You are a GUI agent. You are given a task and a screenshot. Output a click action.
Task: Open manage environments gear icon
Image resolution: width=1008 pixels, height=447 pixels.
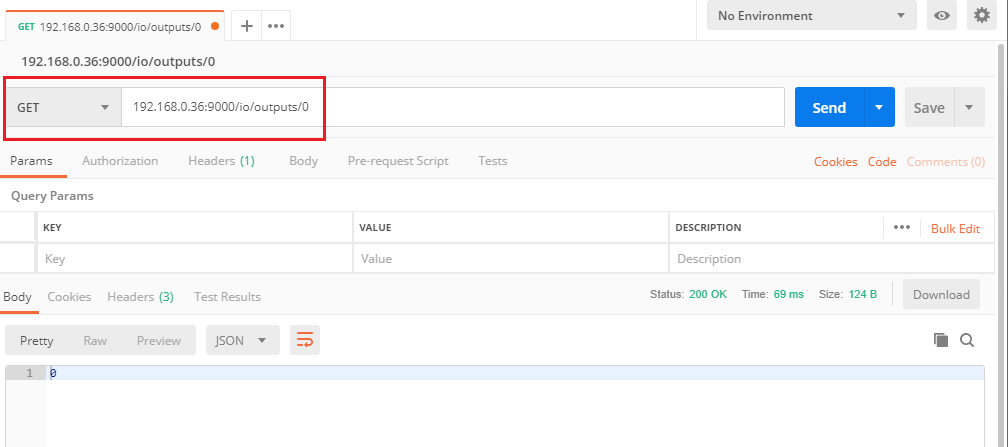coord(981,16)
